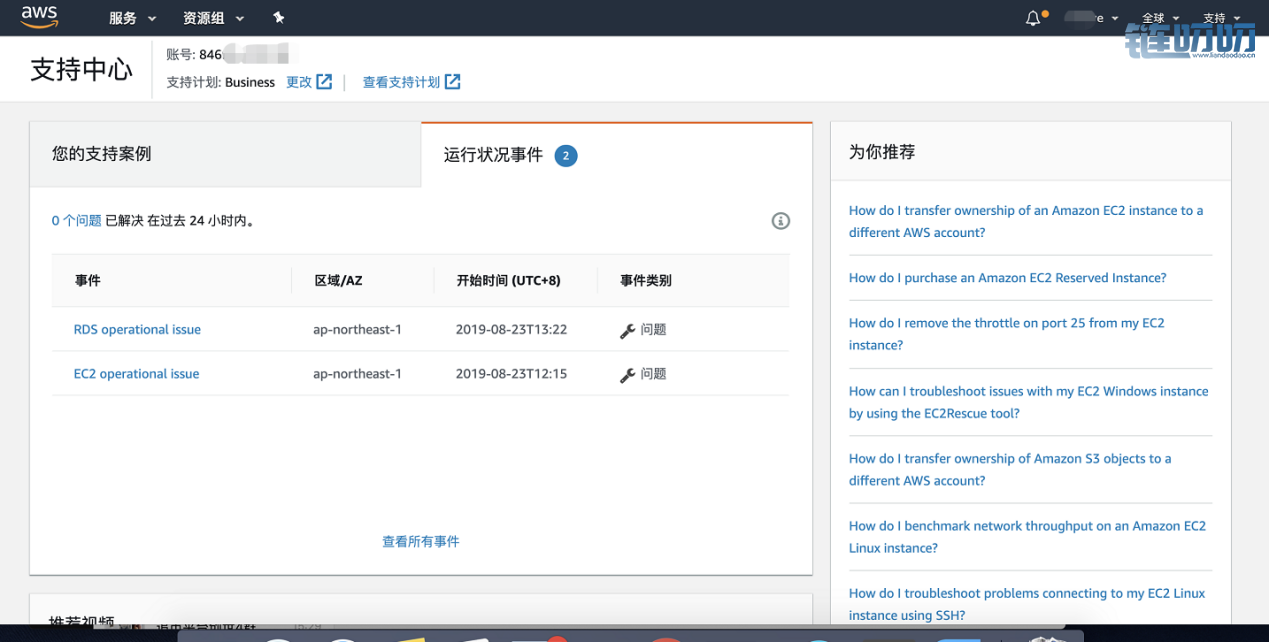Screen dimensions: 1269x642
Task: Click external-link icon next to 更改
Action: pos(324,82)
